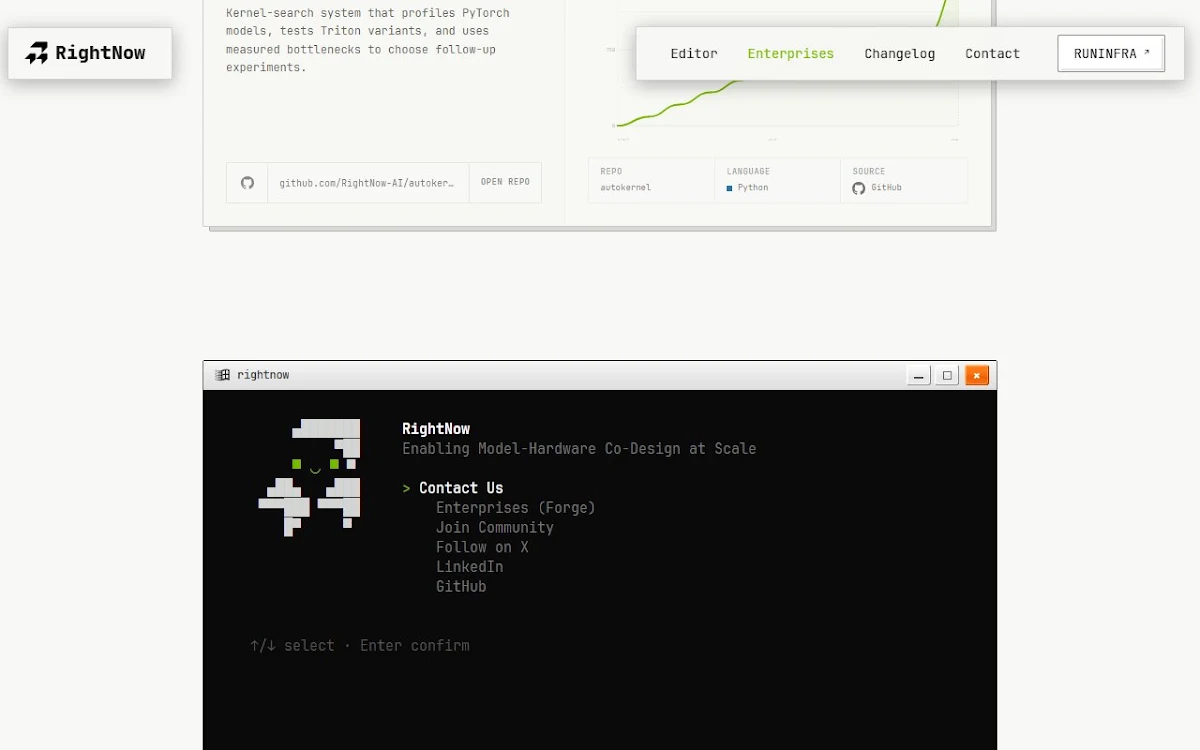Close the rightnow terminal window

pos(977,375)
